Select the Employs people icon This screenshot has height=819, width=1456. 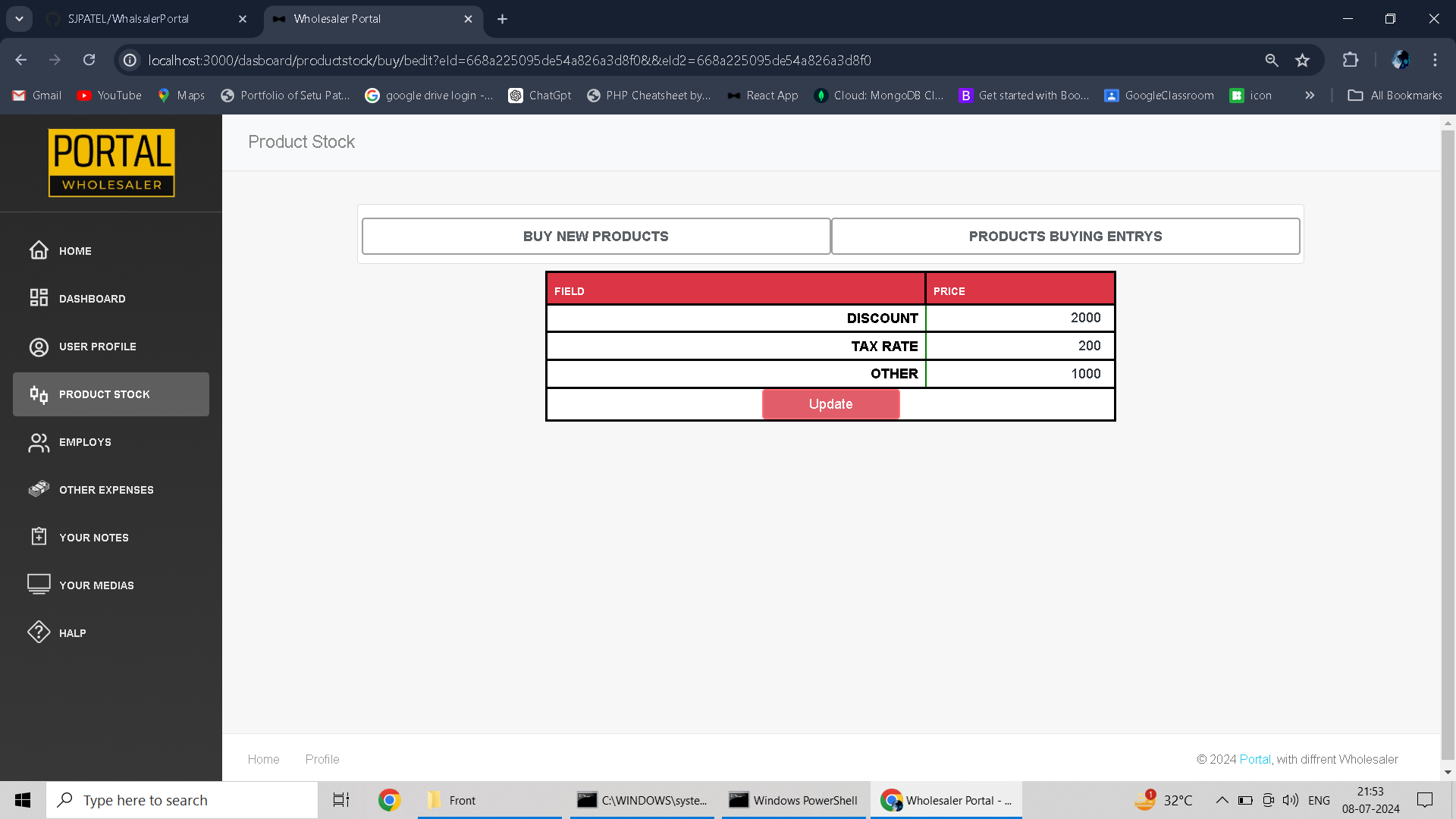tap(39, 442)
